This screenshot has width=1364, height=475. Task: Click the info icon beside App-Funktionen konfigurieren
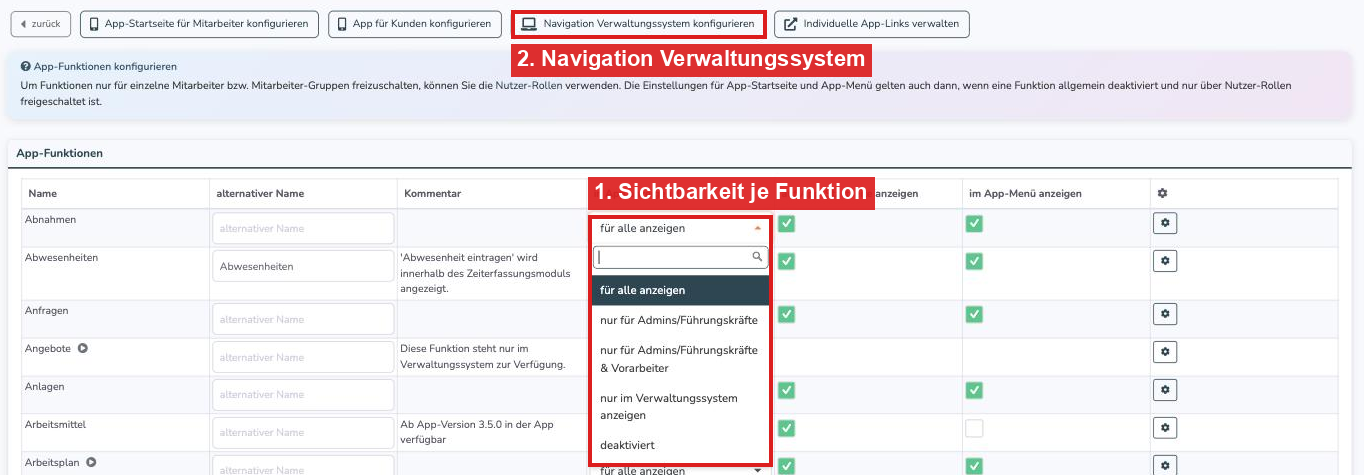coord(25,66)
